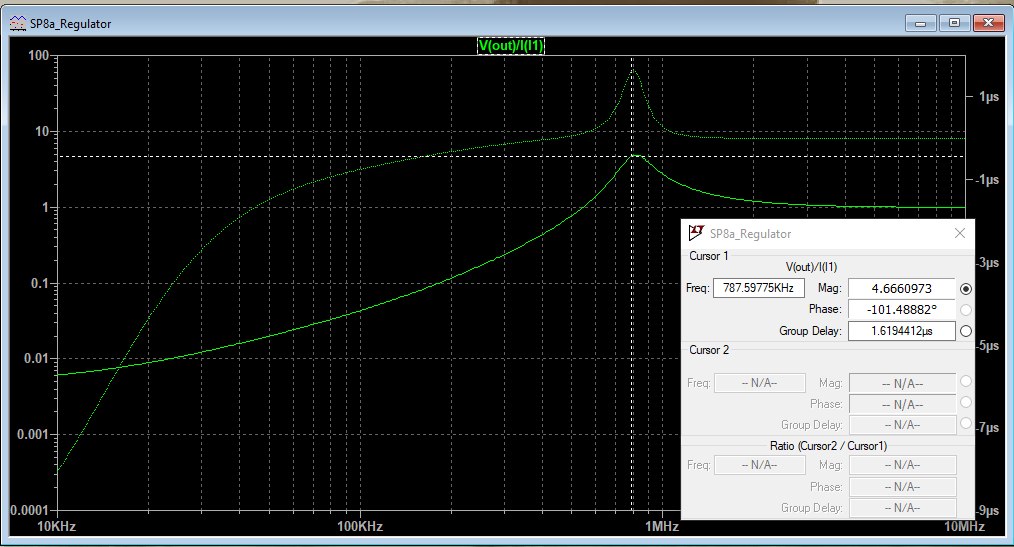Select the Cursor 1 Phase radio button
The image size is (1014, 547).
coord(965,310)
